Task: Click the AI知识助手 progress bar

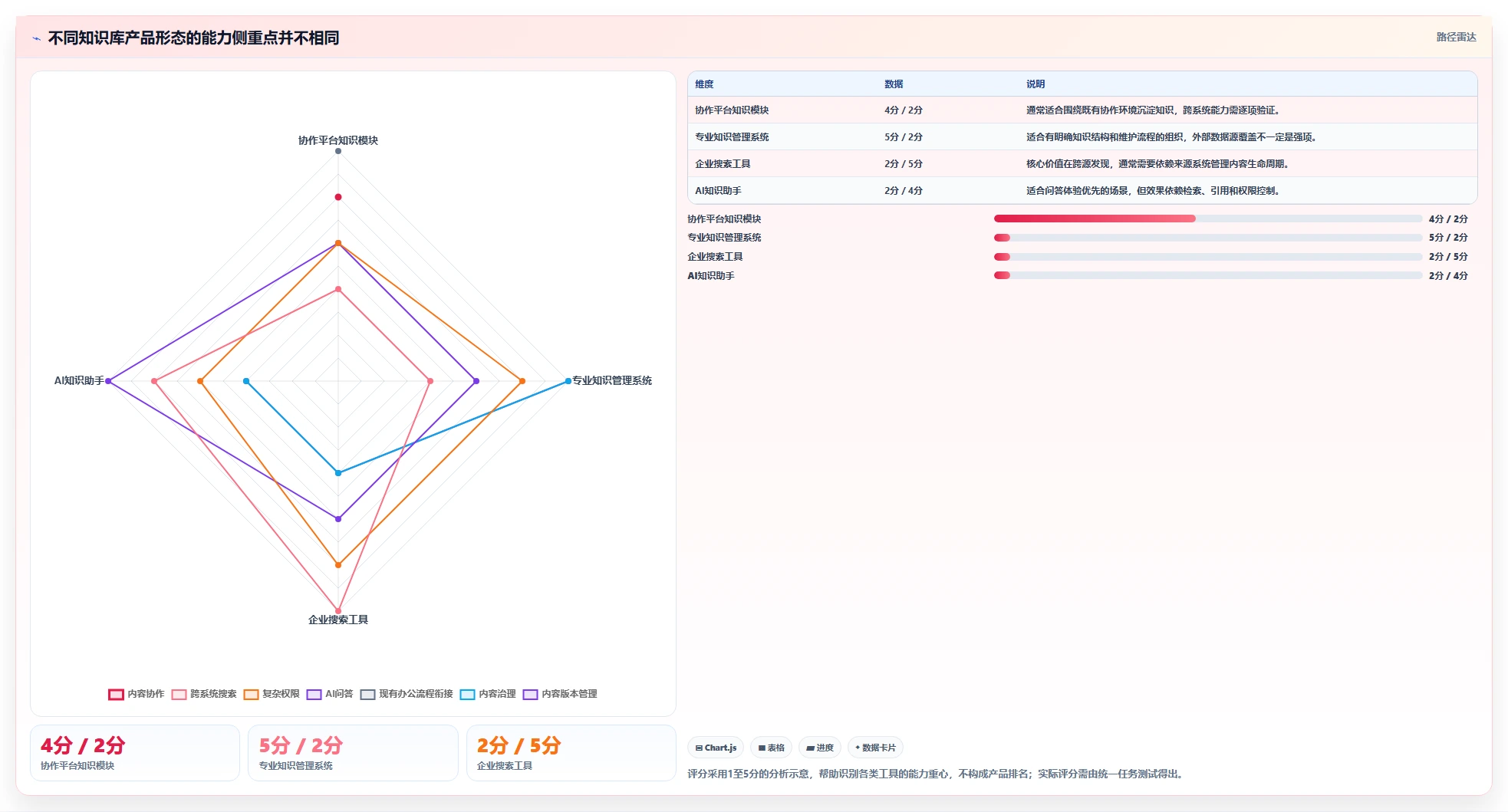Action: point(1208,275)
